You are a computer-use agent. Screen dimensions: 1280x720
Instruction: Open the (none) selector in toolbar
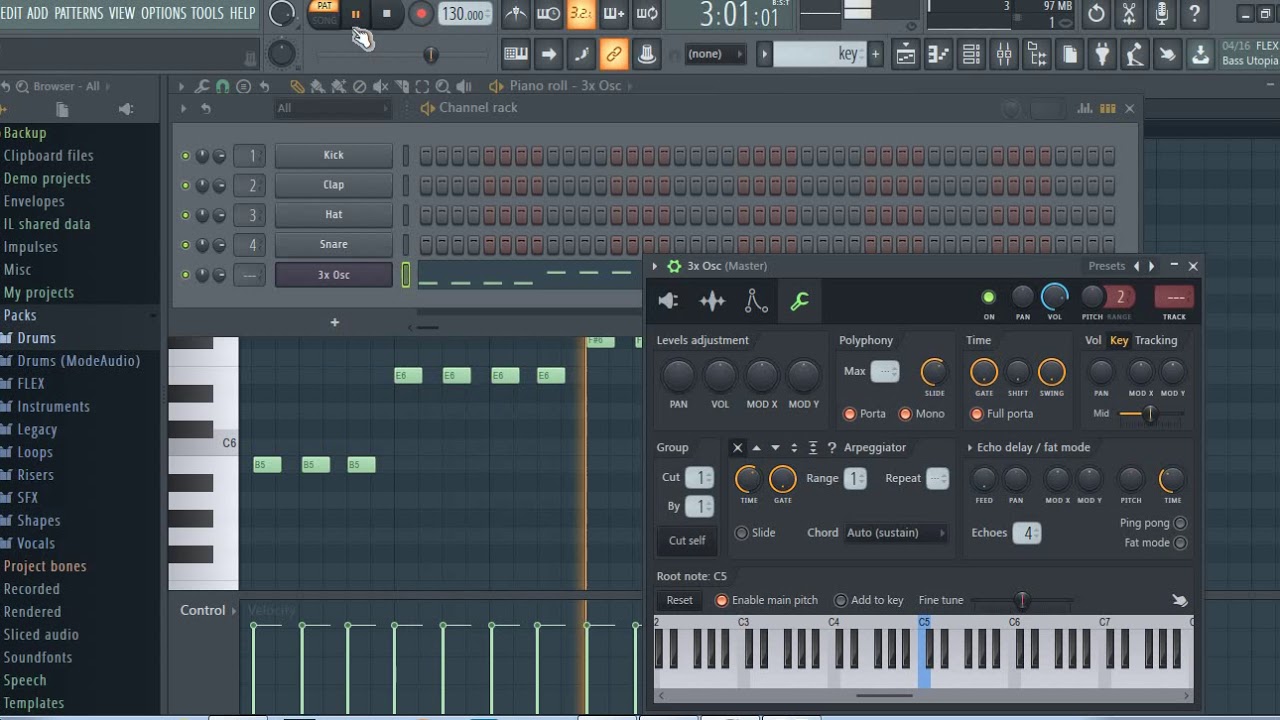point(715,54)
